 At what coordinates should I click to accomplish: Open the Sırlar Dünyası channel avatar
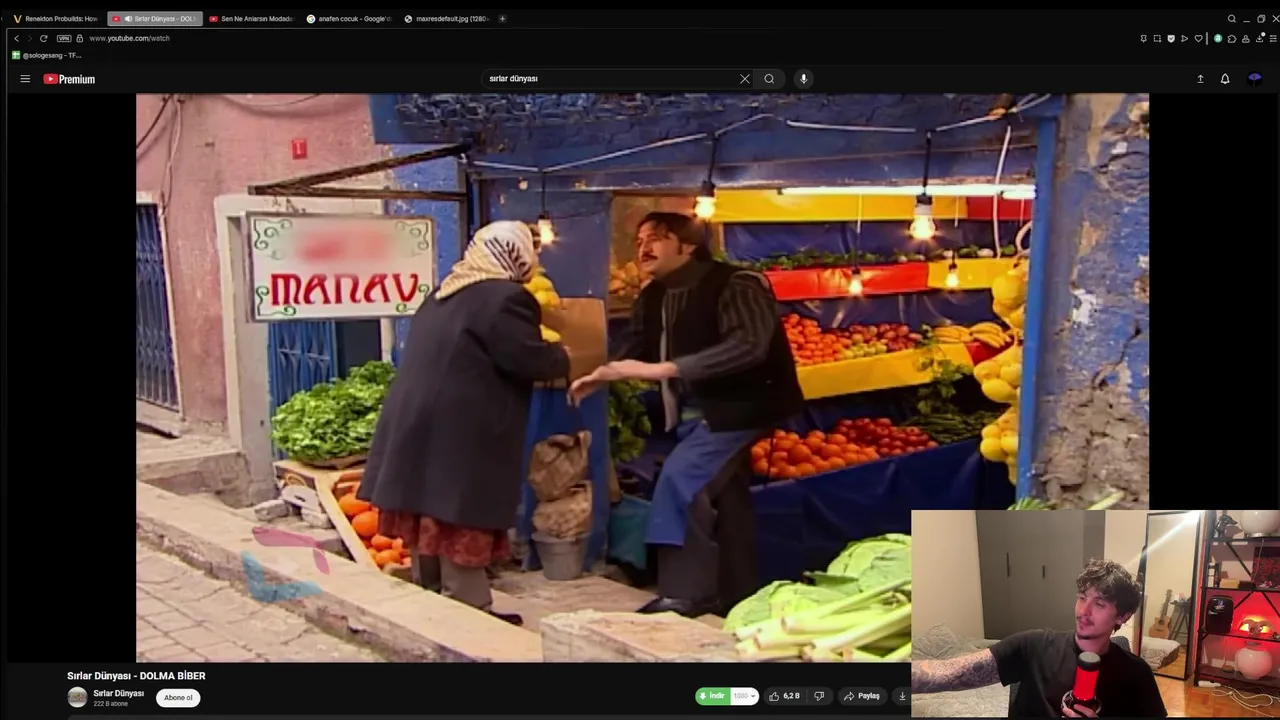point(77,697)
